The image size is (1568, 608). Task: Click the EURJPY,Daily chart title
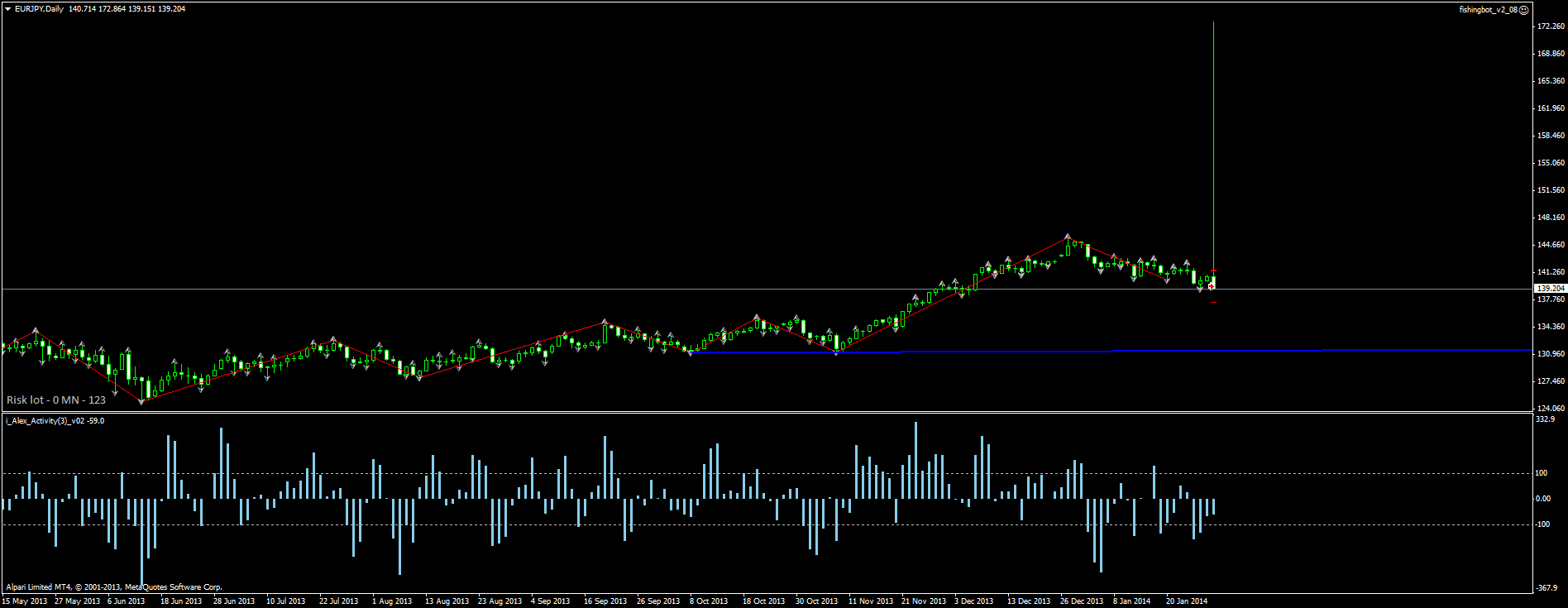click(39, 9)
